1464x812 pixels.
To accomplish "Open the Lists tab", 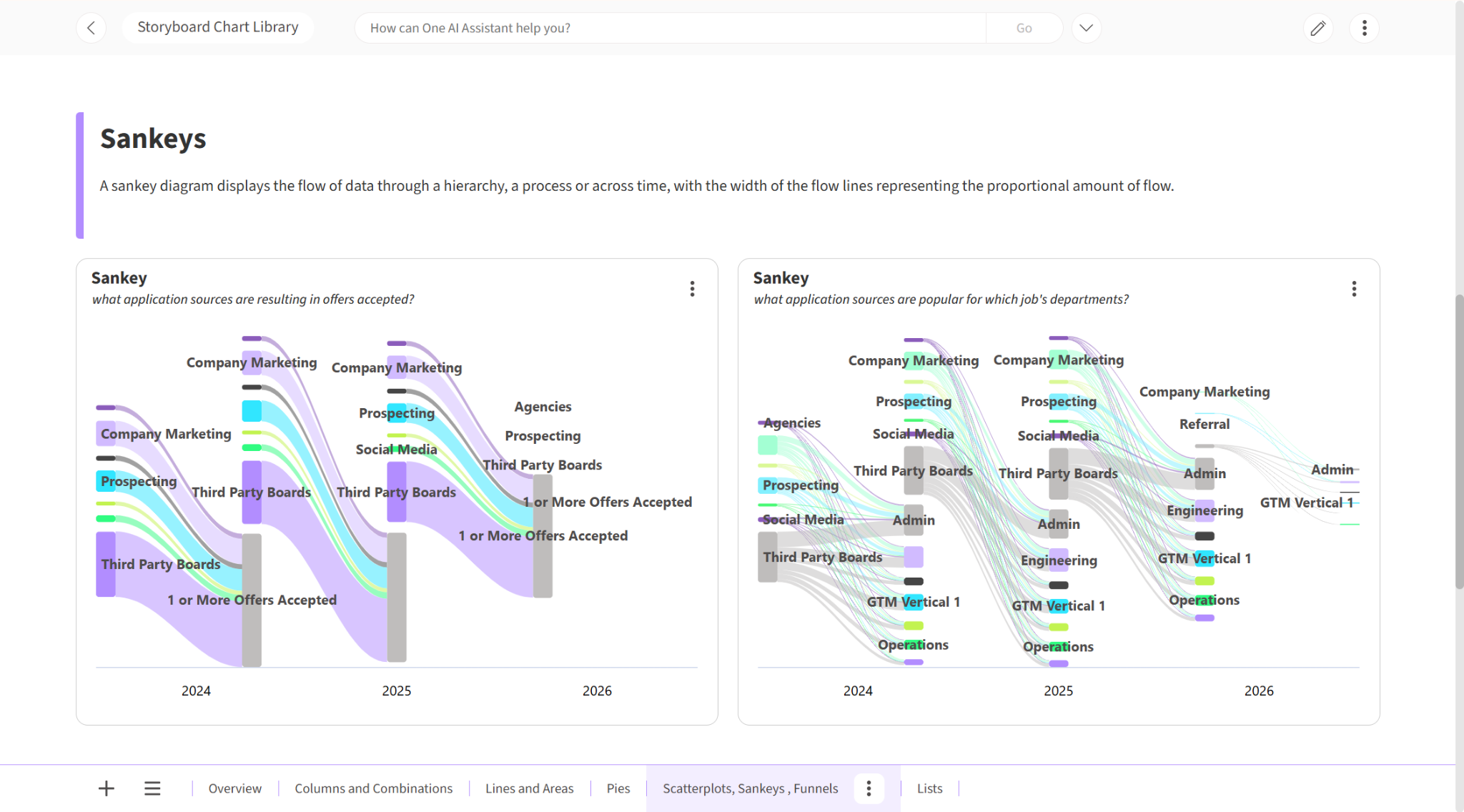I will click(x=929, y=788).
